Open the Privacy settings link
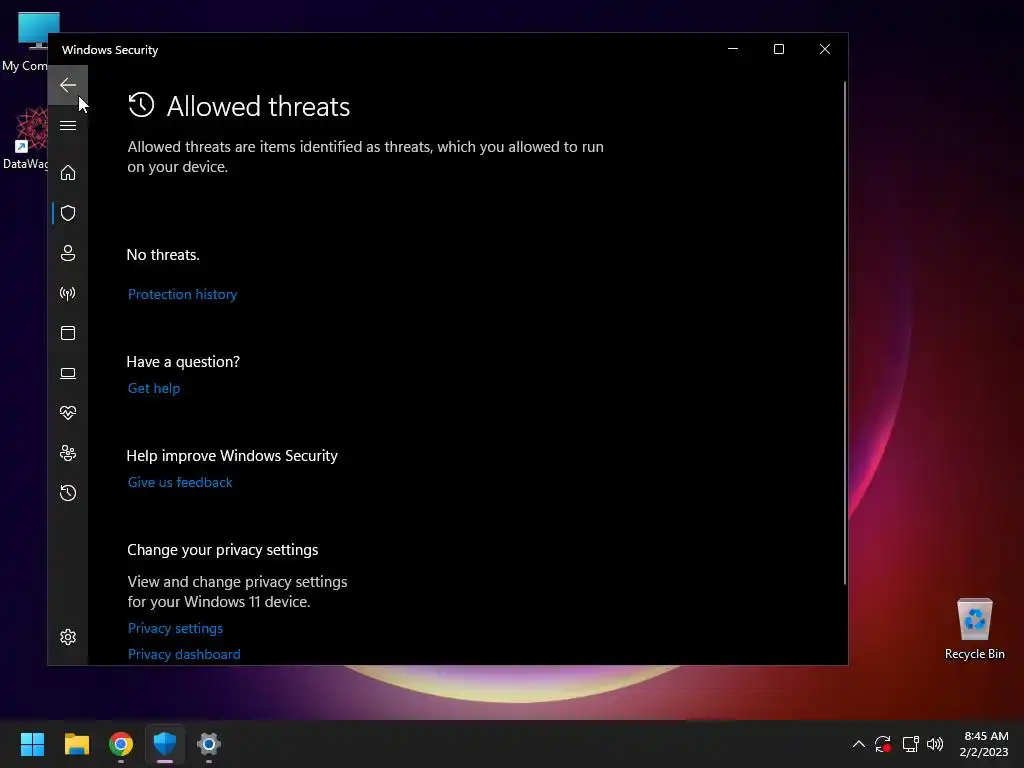Image resolution: width=1024 pixels, height=768 pixels. [176, 628]
